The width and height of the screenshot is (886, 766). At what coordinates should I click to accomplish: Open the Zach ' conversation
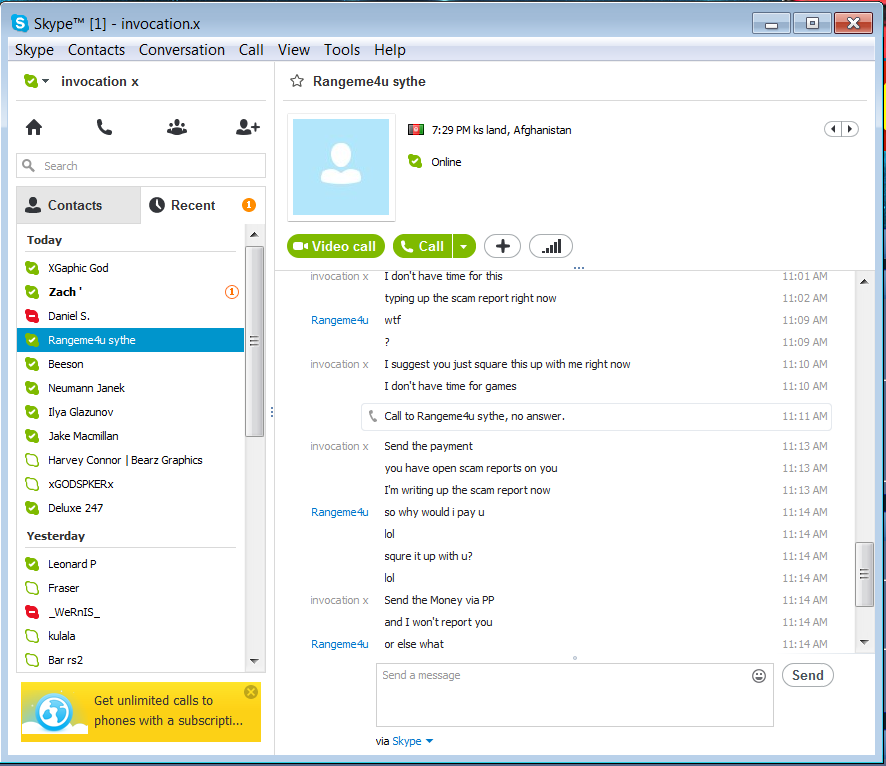pos(131,292)
